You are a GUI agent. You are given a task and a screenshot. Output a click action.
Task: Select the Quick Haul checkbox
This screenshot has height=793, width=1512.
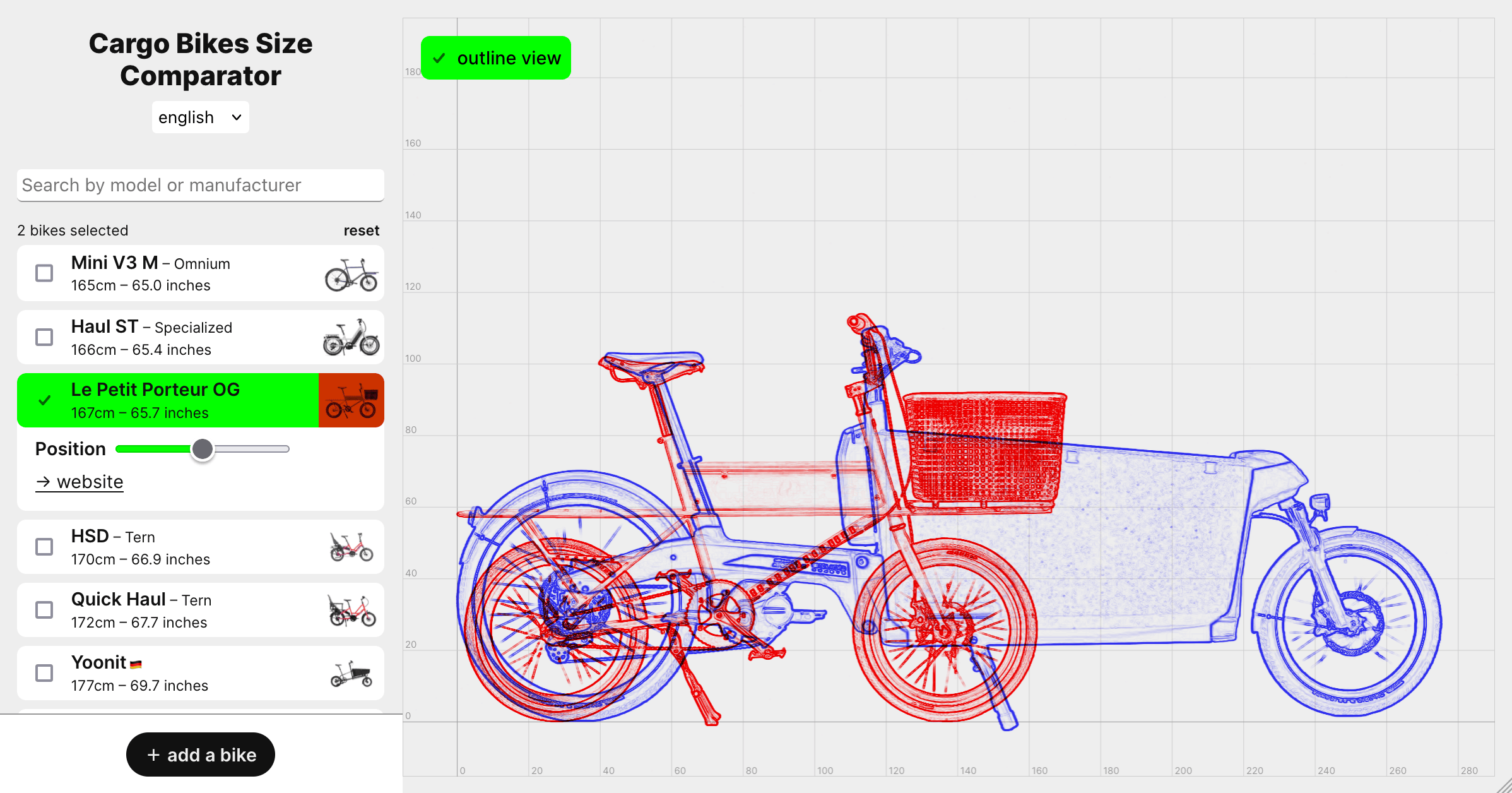[x=44, y=610]
